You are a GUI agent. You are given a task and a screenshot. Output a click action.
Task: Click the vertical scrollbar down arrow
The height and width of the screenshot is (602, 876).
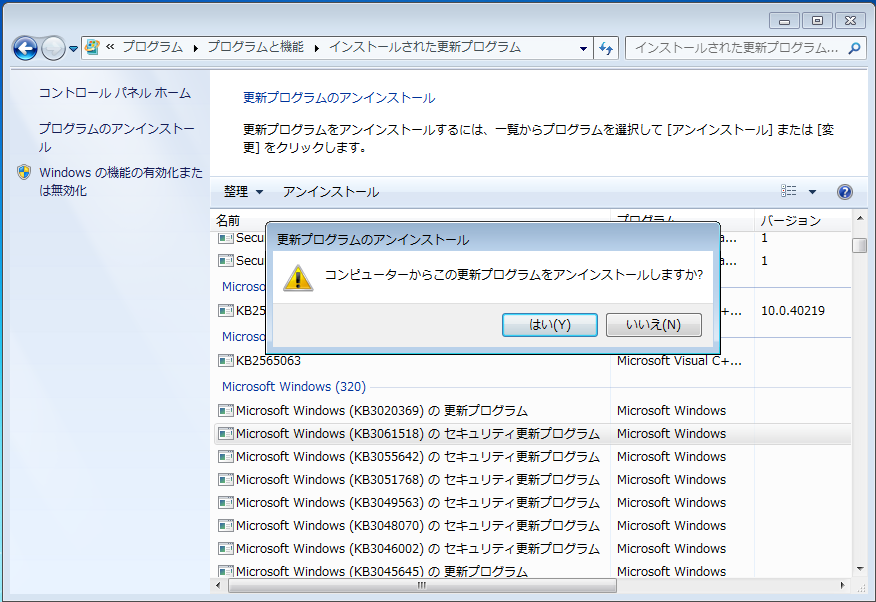[860, 569]
